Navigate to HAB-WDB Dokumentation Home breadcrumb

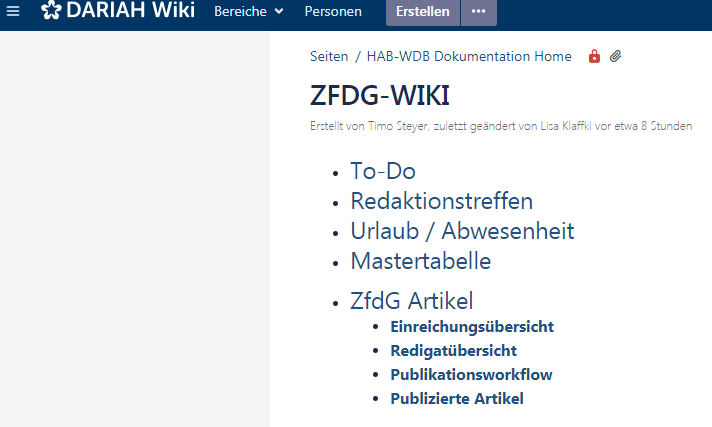tap(469, 57)
